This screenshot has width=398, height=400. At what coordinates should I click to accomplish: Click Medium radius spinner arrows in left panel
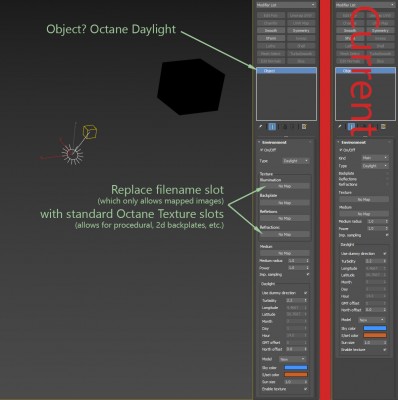tap(307, 261)
